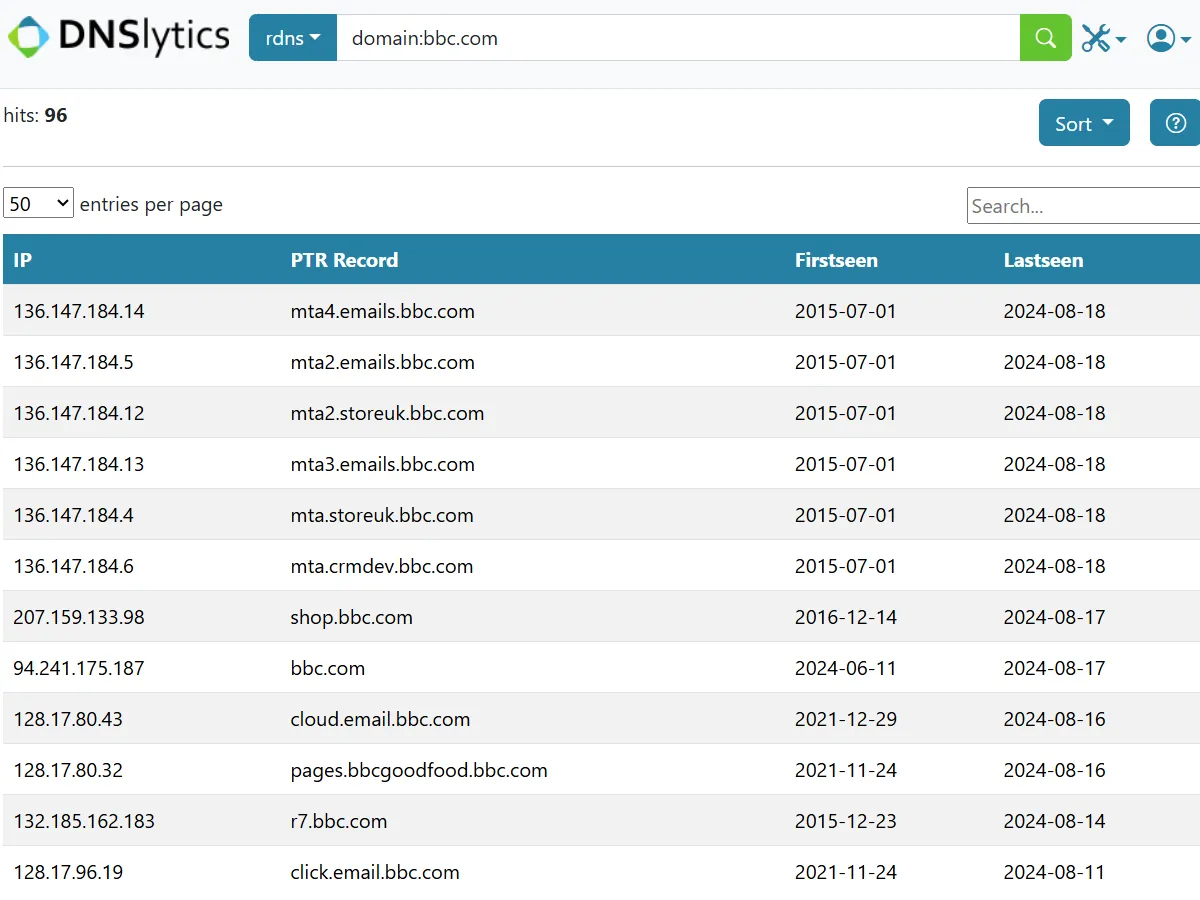Click Firstseen date 2024-06-11
Viewport: 1200px width, 900px height.
846,668
